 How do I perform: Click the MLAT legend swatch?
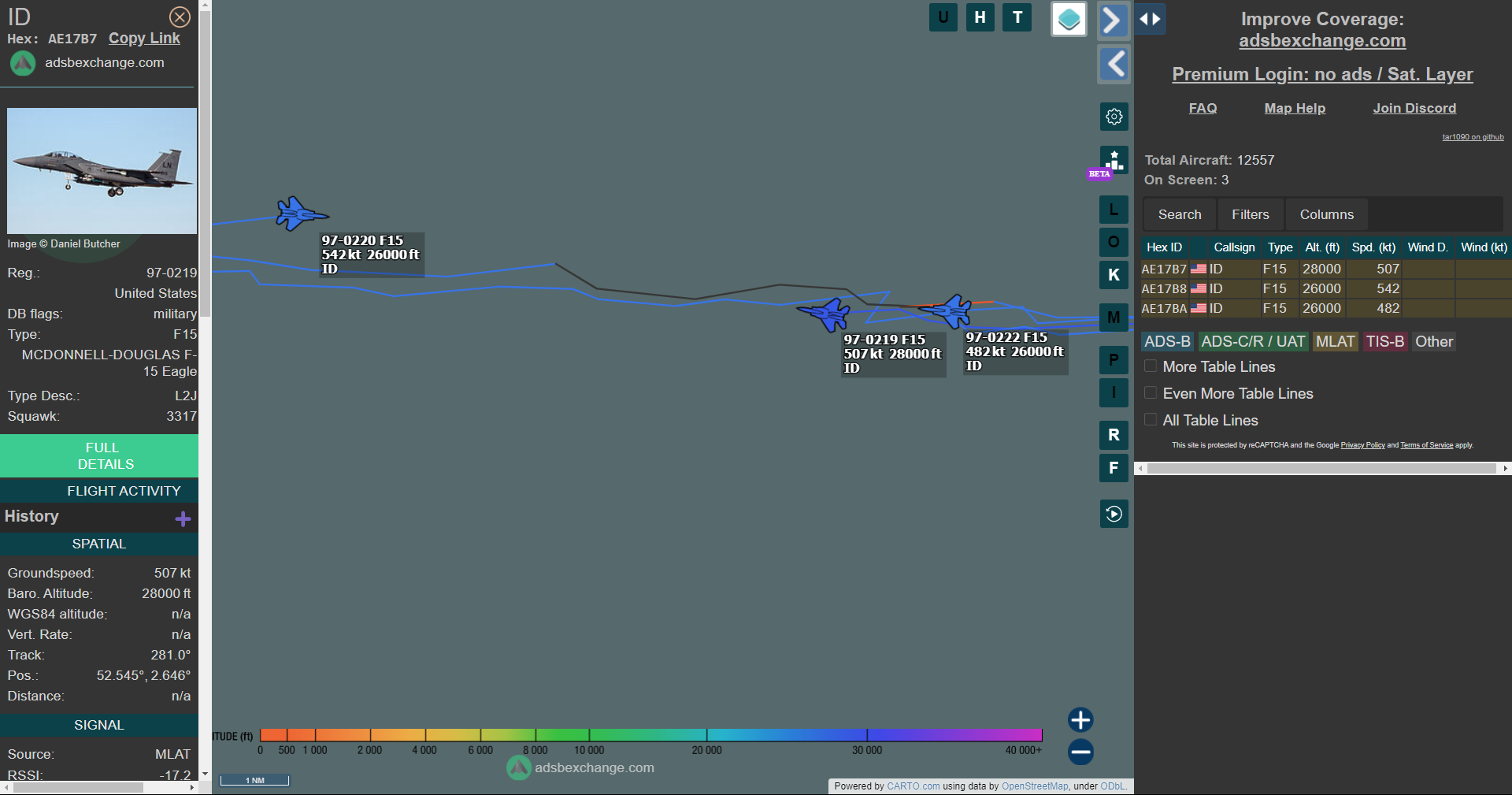click(x=1335, y=341)
